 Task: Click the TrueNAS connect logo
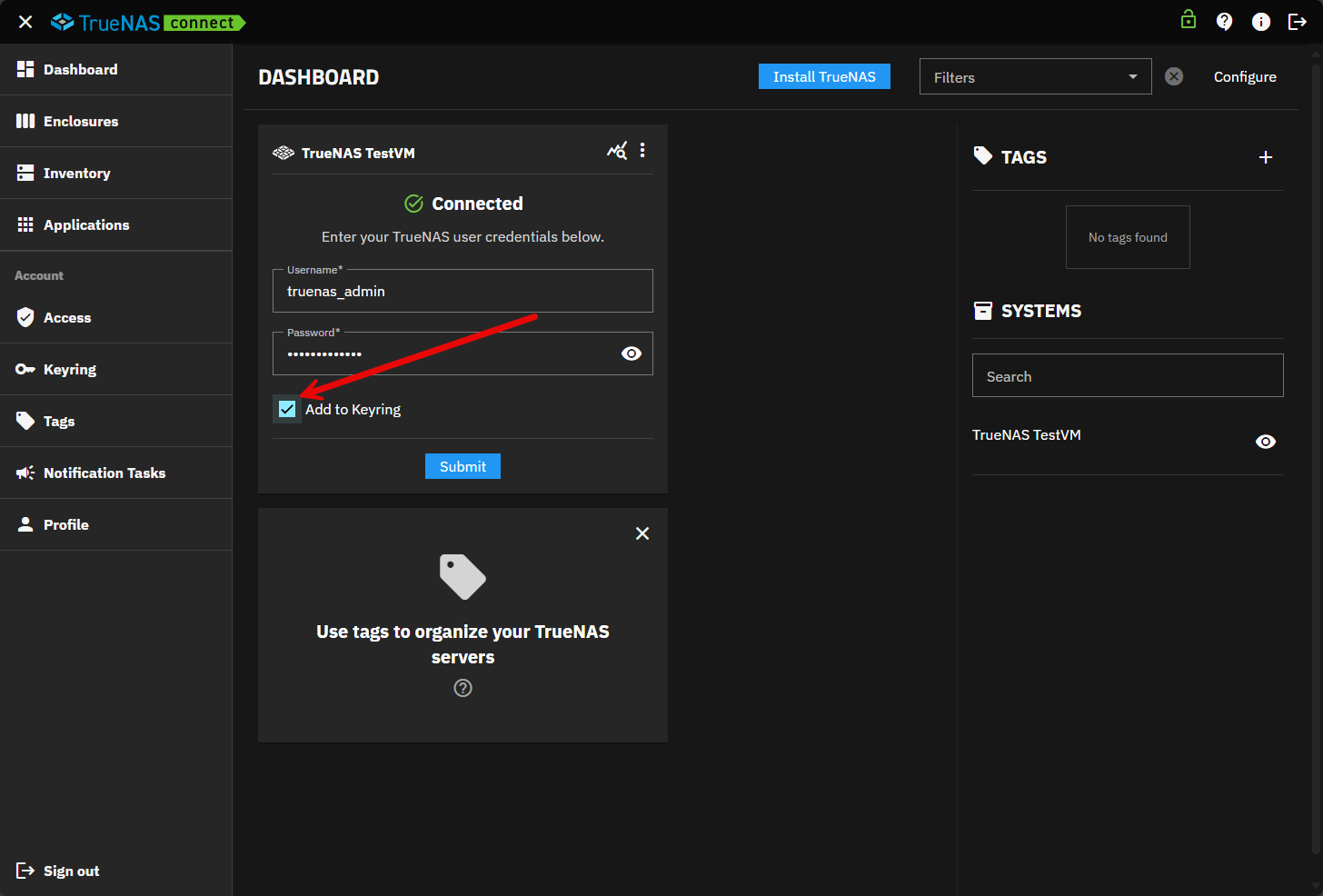point(148,23)
